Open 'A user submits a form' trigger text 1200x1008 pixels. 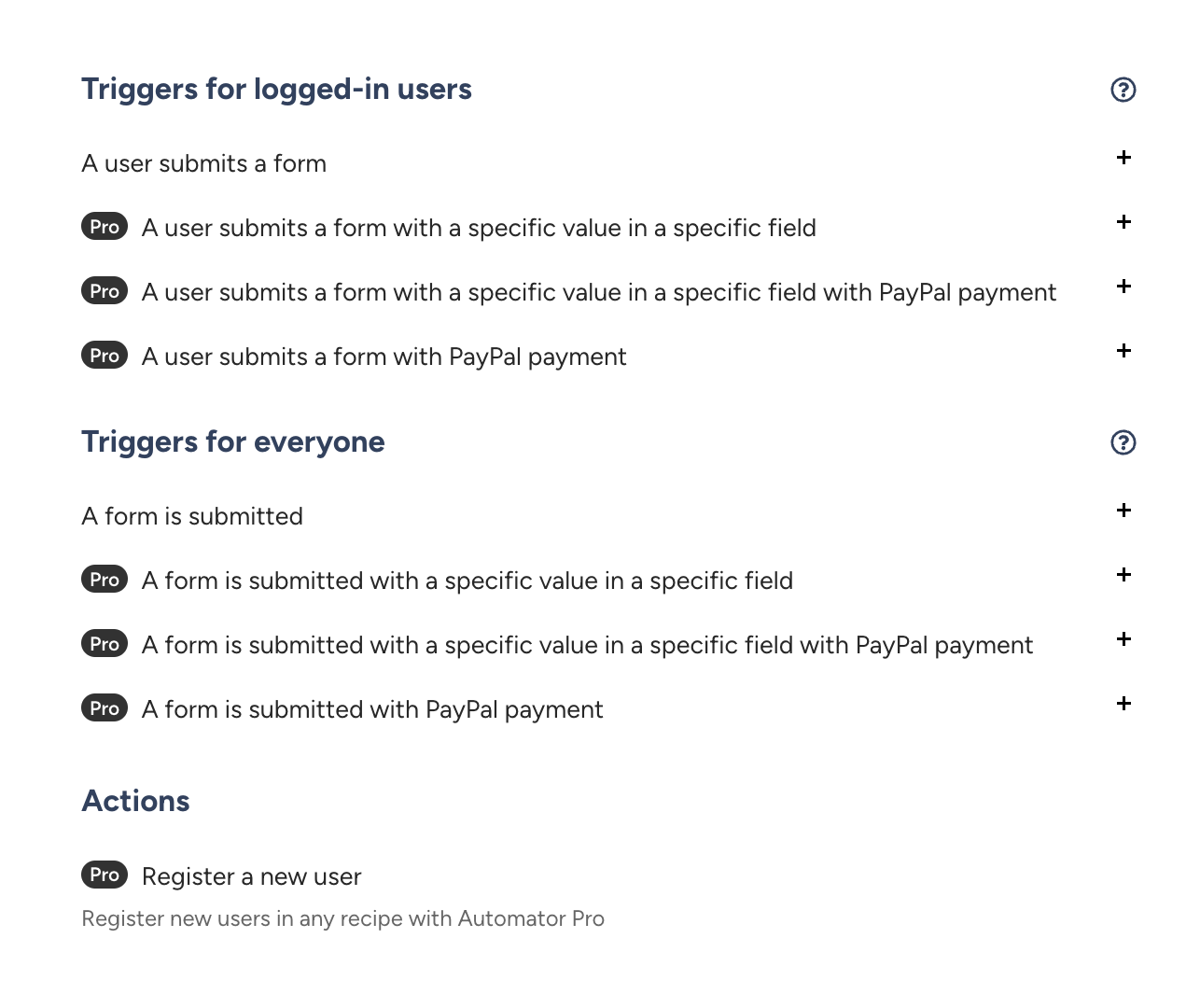204,163
